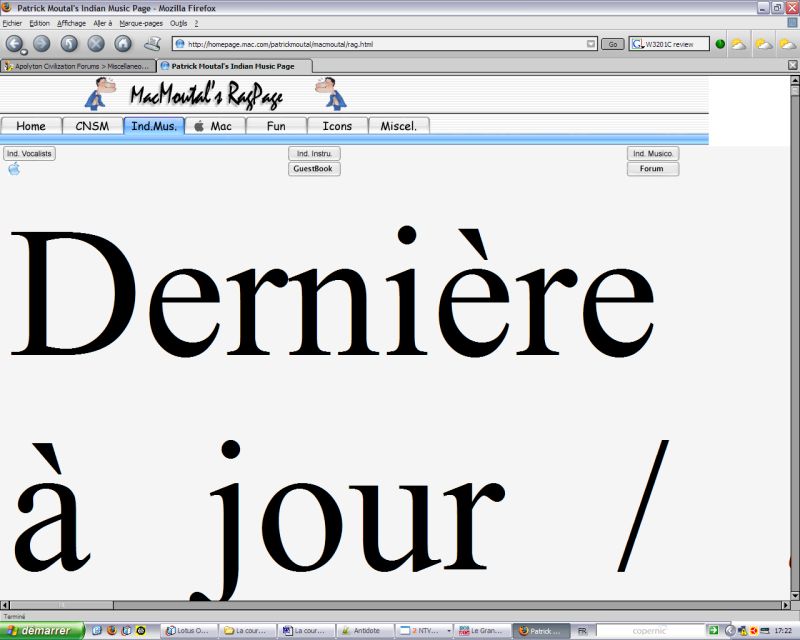The width and height of the screenshot is (800, 640).
Task: Switch to the Lotus O... taskbar window
Action: pos(189,631)
